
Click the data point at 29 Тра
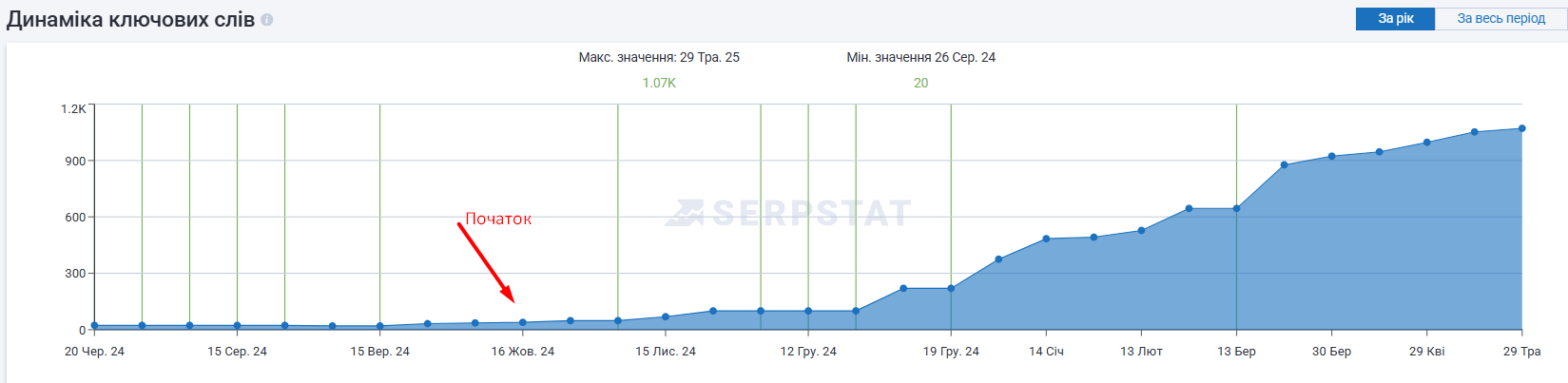click(x=1521, y=128)
